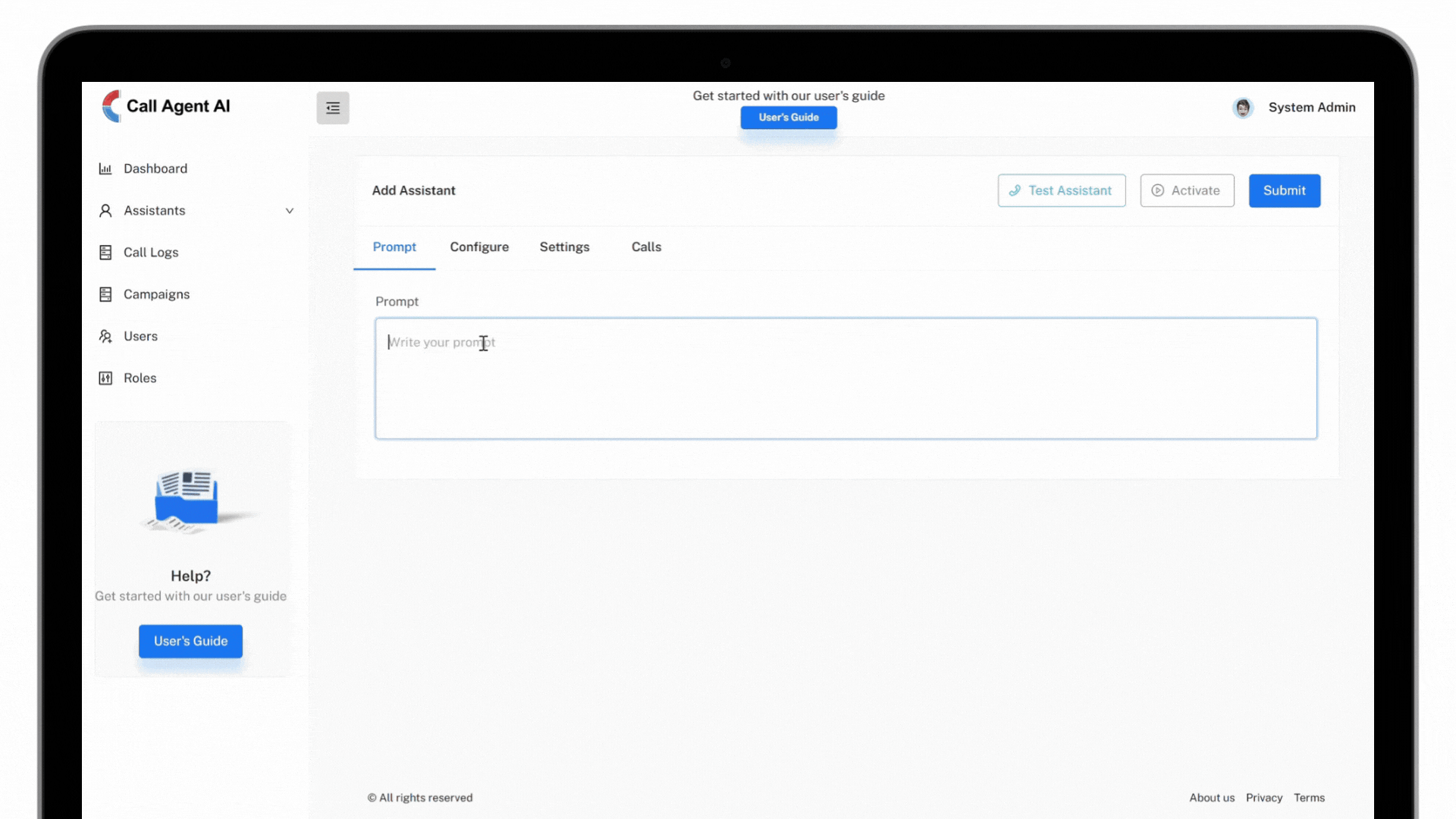Go to the Campaigns section
The height and width of the screenshot is (819, 1456).
click(x=156, y=294)
